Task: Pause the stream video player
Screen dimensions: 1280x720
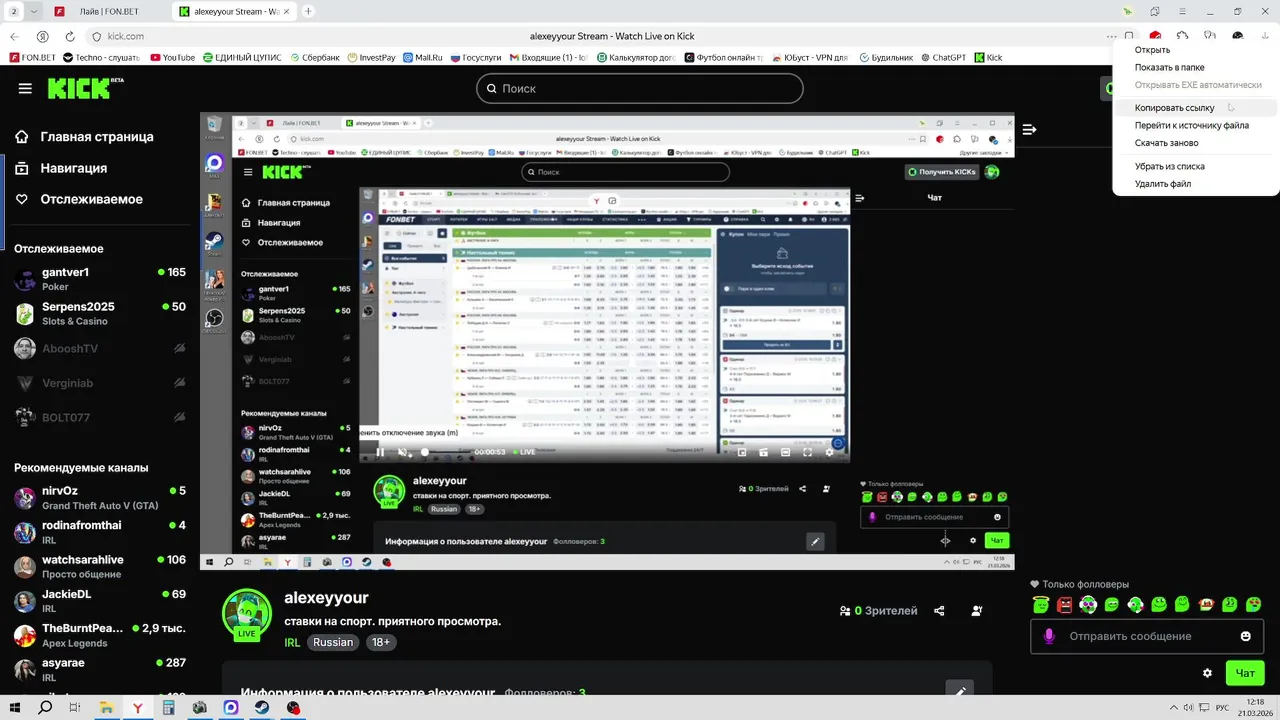Action: click(x=380, y=452)
